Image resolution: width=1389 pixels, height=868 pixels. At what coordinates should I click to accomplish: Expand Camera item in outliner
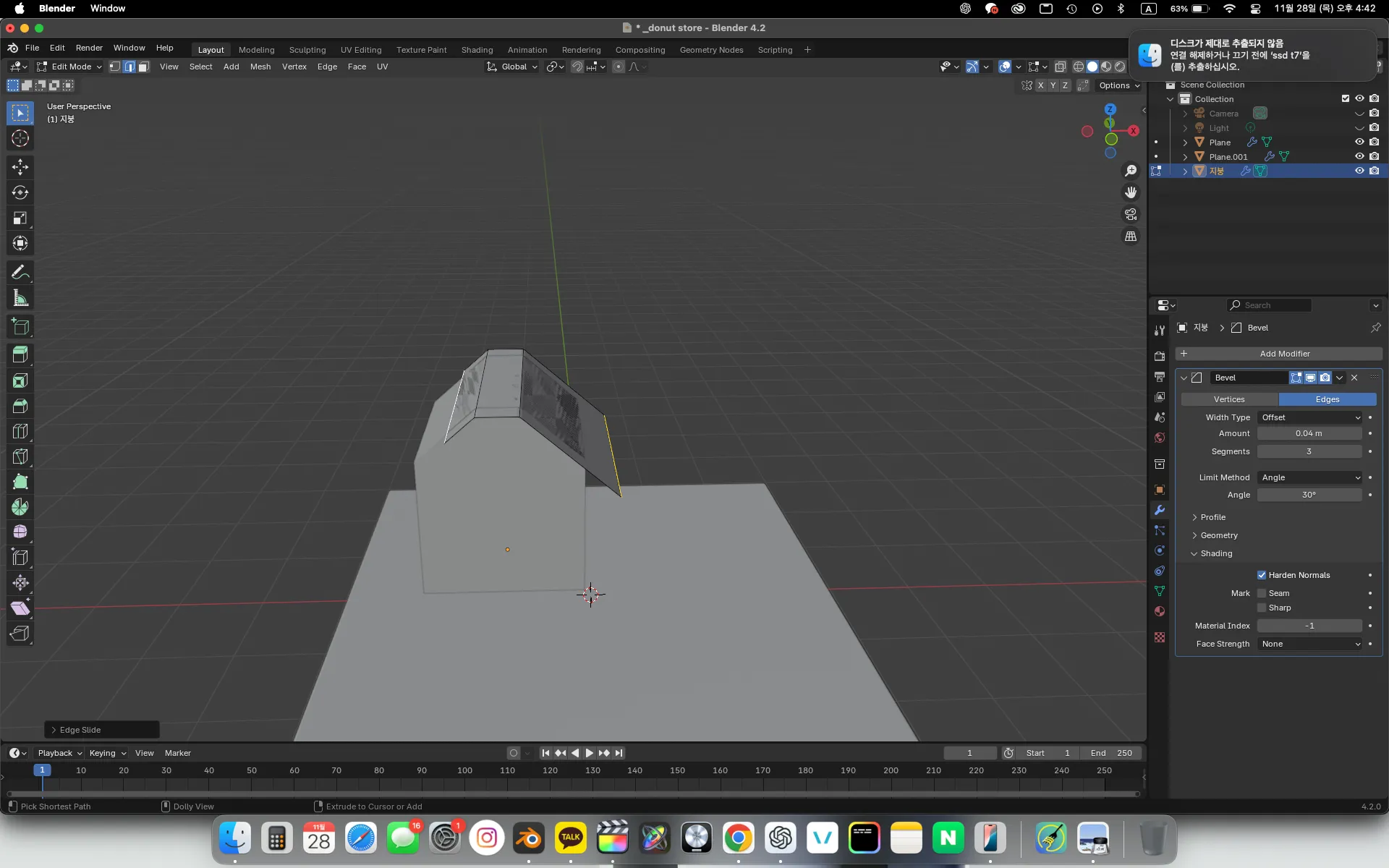tap(1185, 114)
